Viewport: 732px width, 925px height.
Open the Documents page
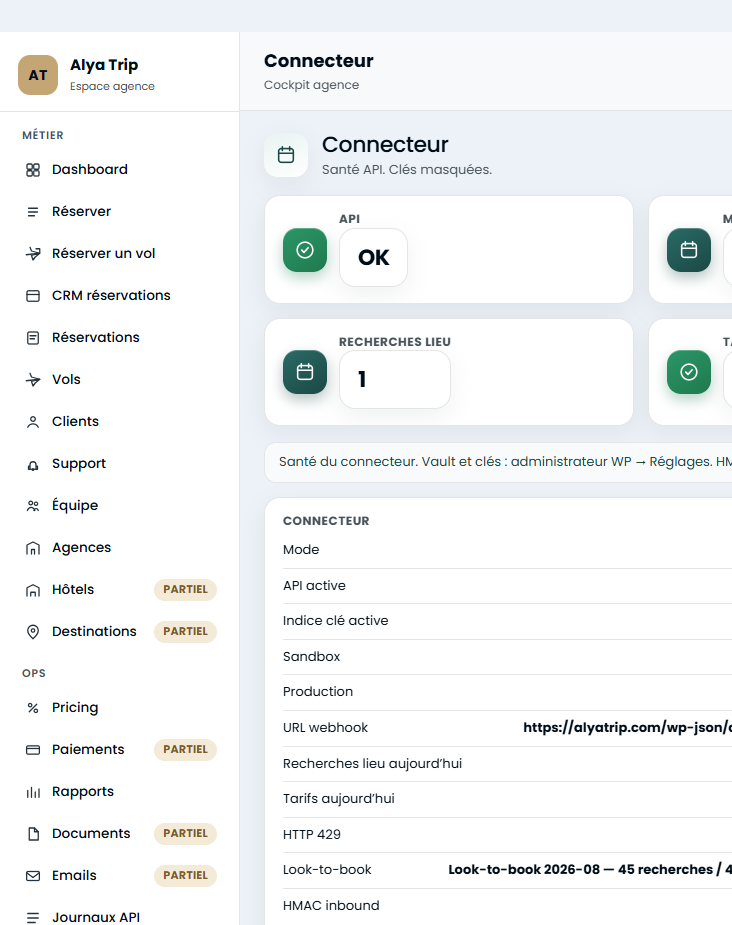point(120,834)
